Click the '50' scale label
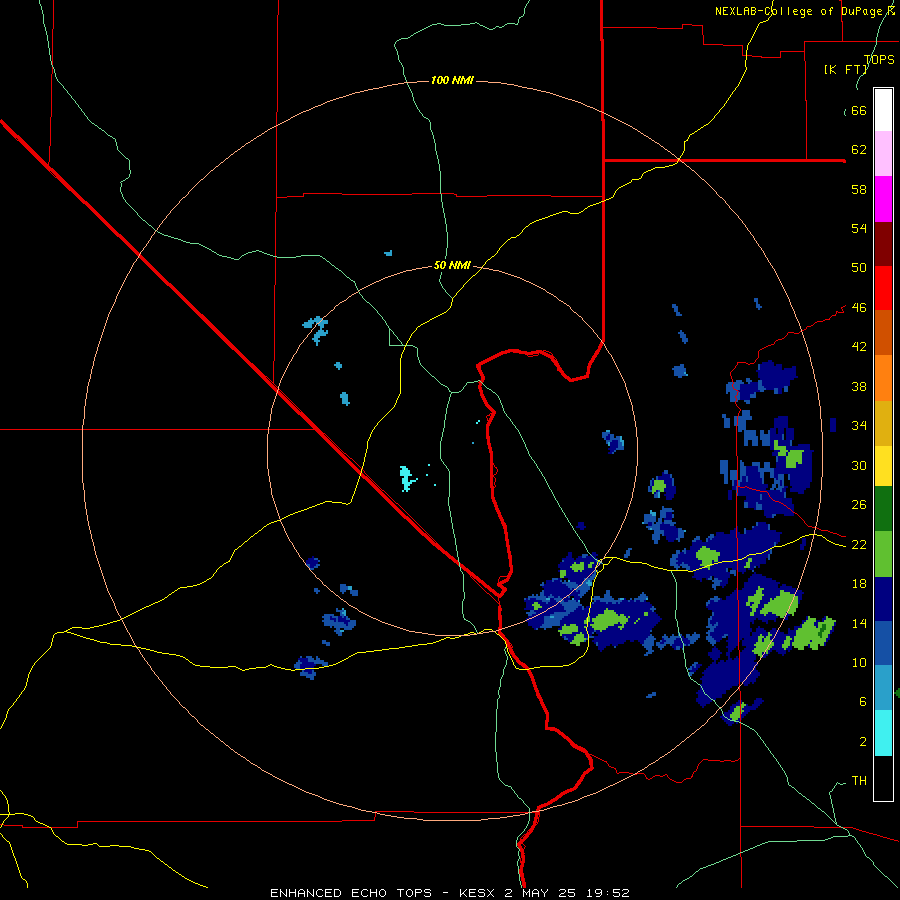Image resolution: width=900 pixels, height=900 pixels. (x=859, y=268)
